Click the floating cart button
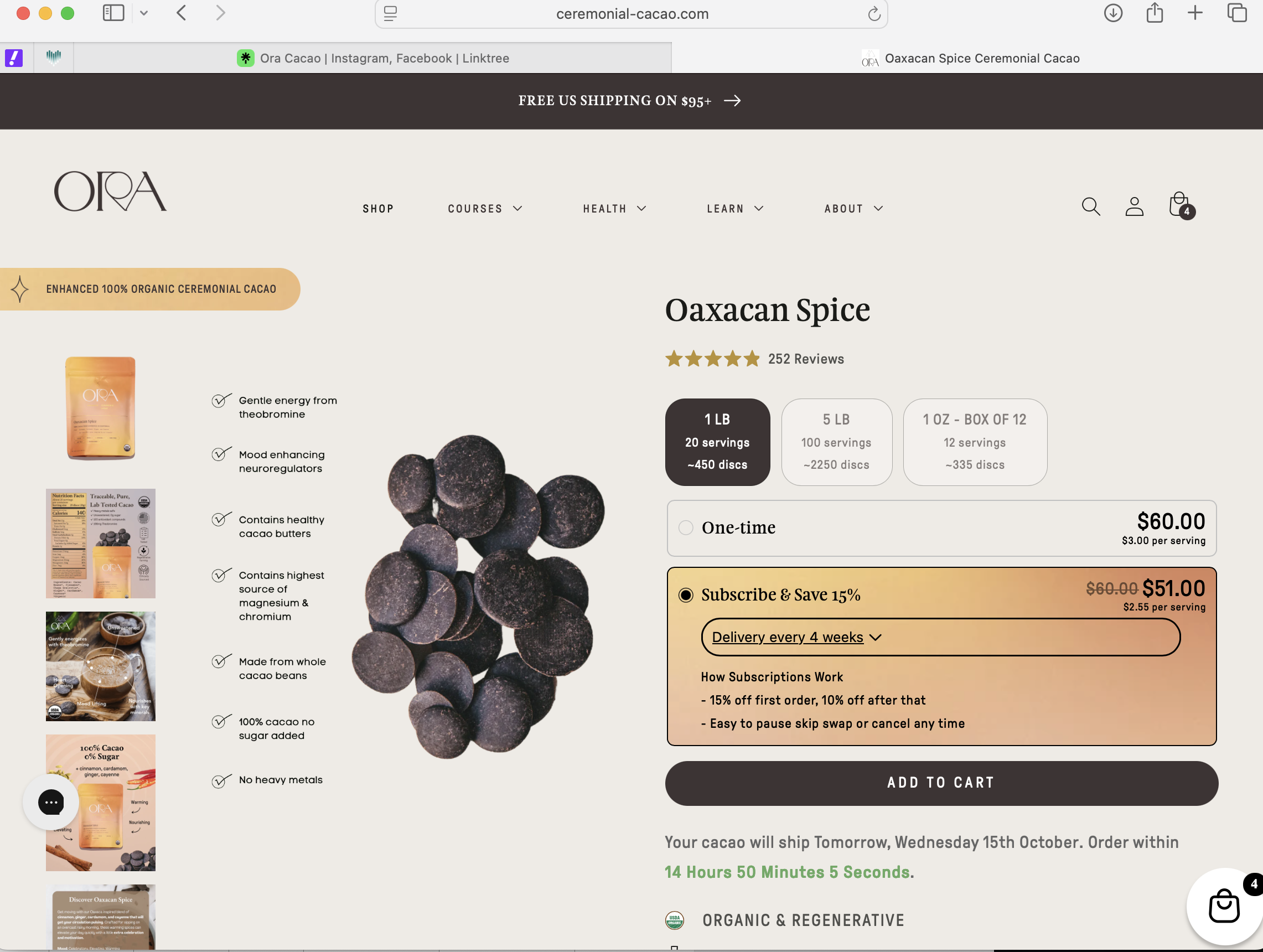Image resolution: width=1263 pixels, height=952 pixels. [x=1223, y=906]
